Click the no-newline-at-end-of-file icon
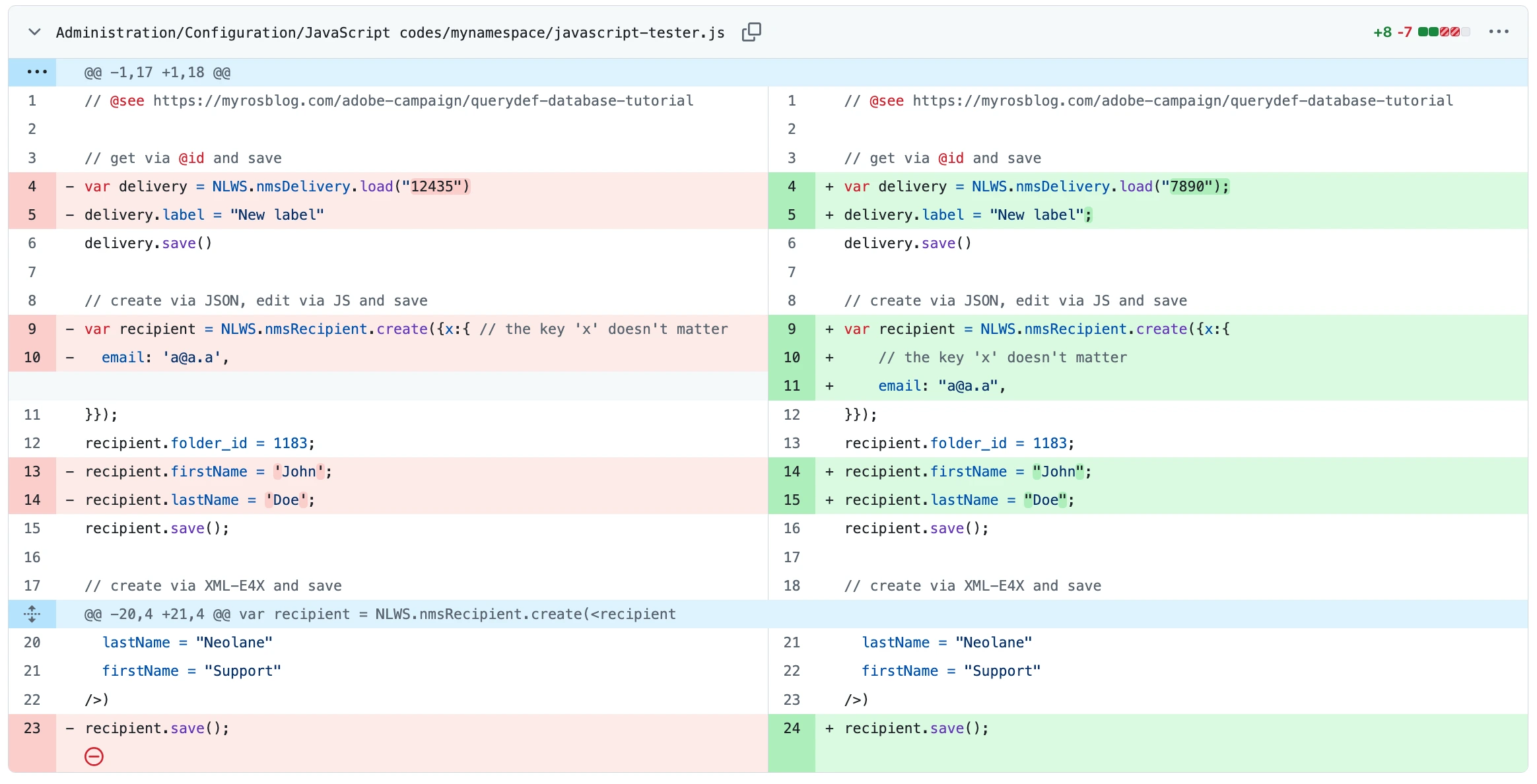The width and height of the screenshot is (1537, 784). [94, 757]
